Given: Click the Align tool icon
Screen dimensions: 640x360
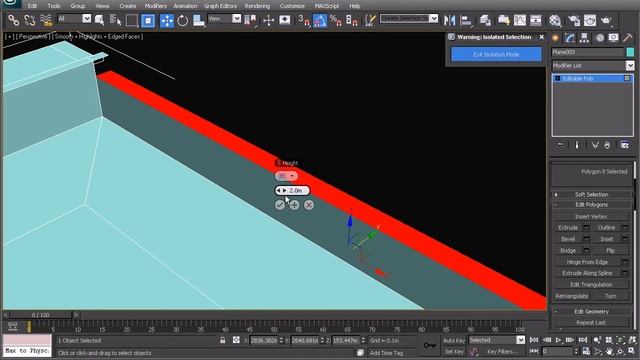Looking at the screenshot, I should click(x=466, y=20).
